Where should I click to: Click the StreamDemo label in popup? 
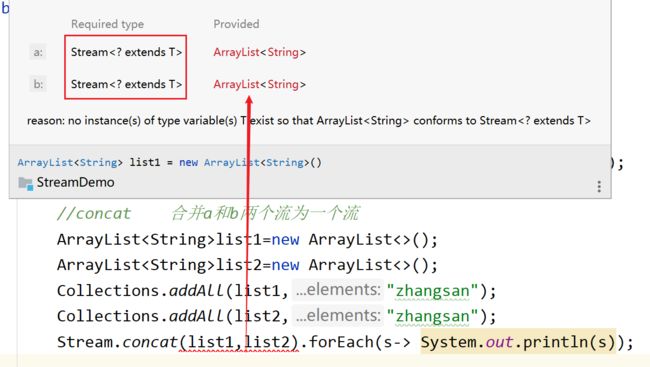75,182
